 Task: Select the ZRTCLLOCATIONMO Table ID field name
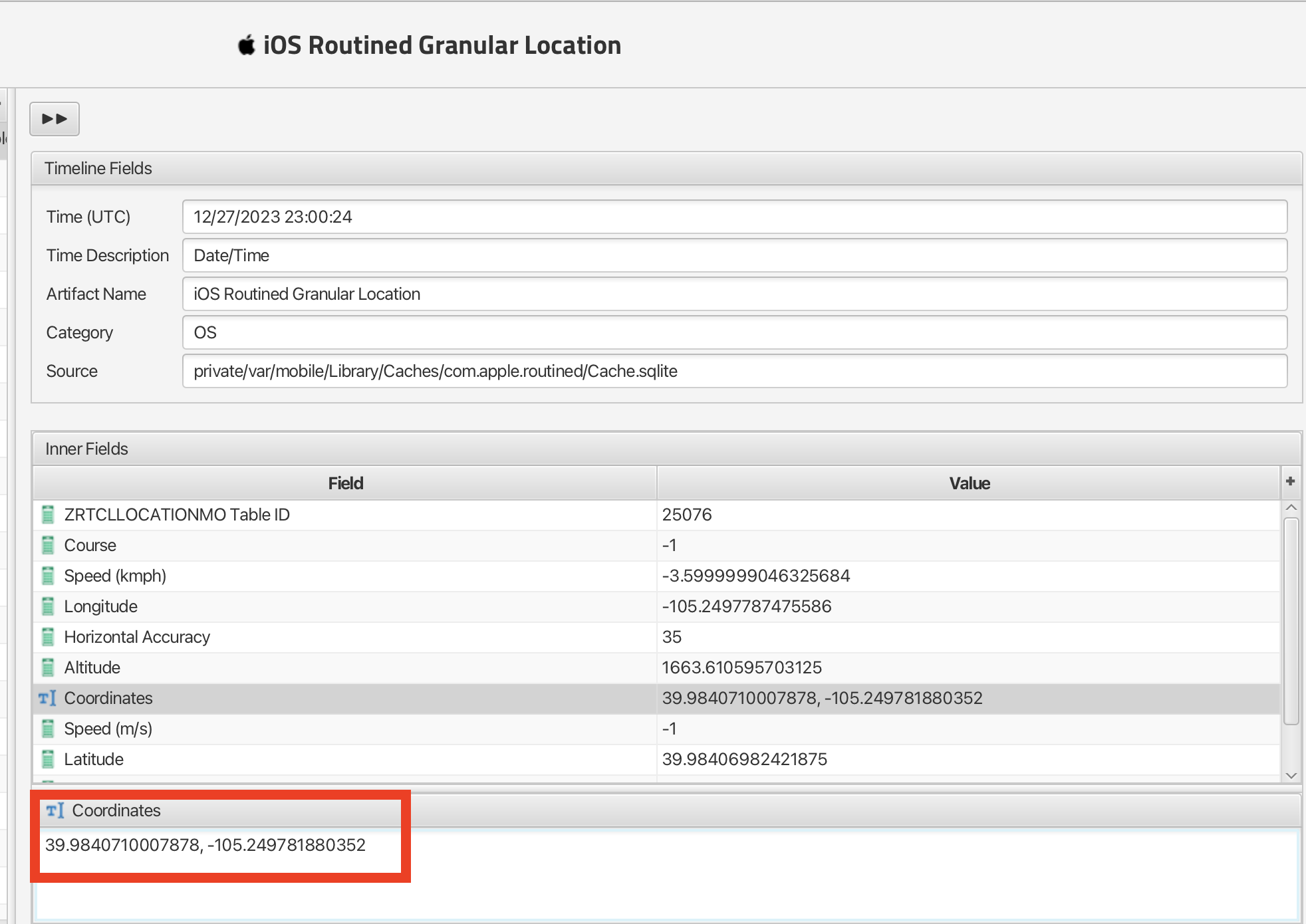[x=177, y=515]
